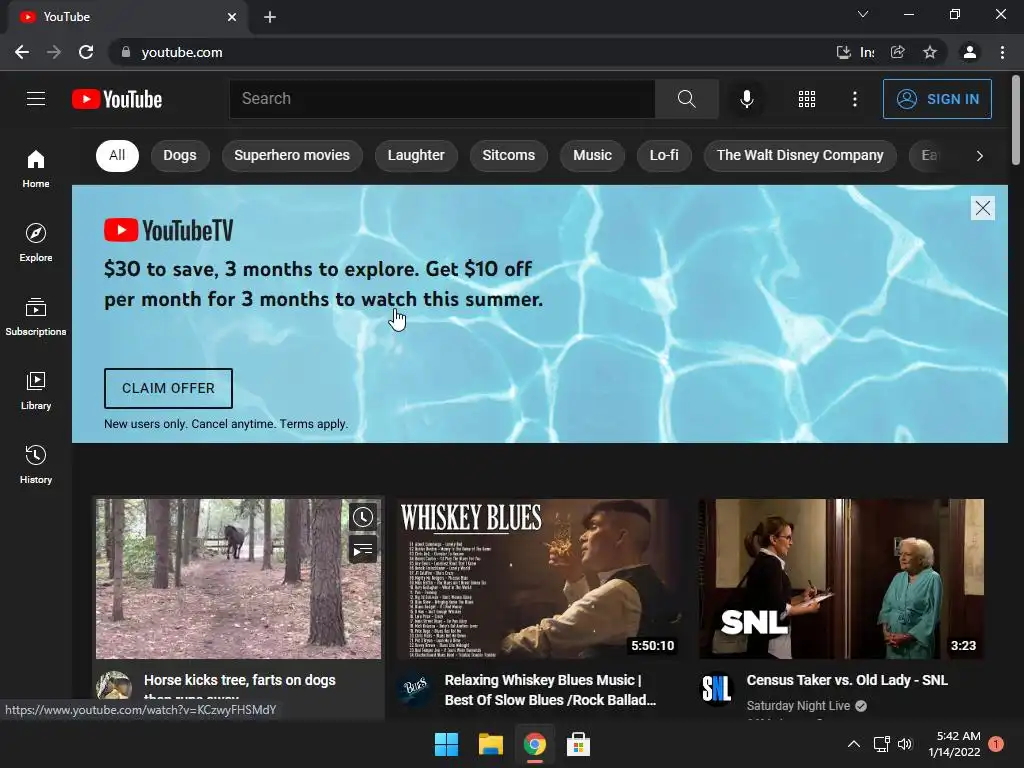
Task: Select the Music chip
Action: coord(592,155)
